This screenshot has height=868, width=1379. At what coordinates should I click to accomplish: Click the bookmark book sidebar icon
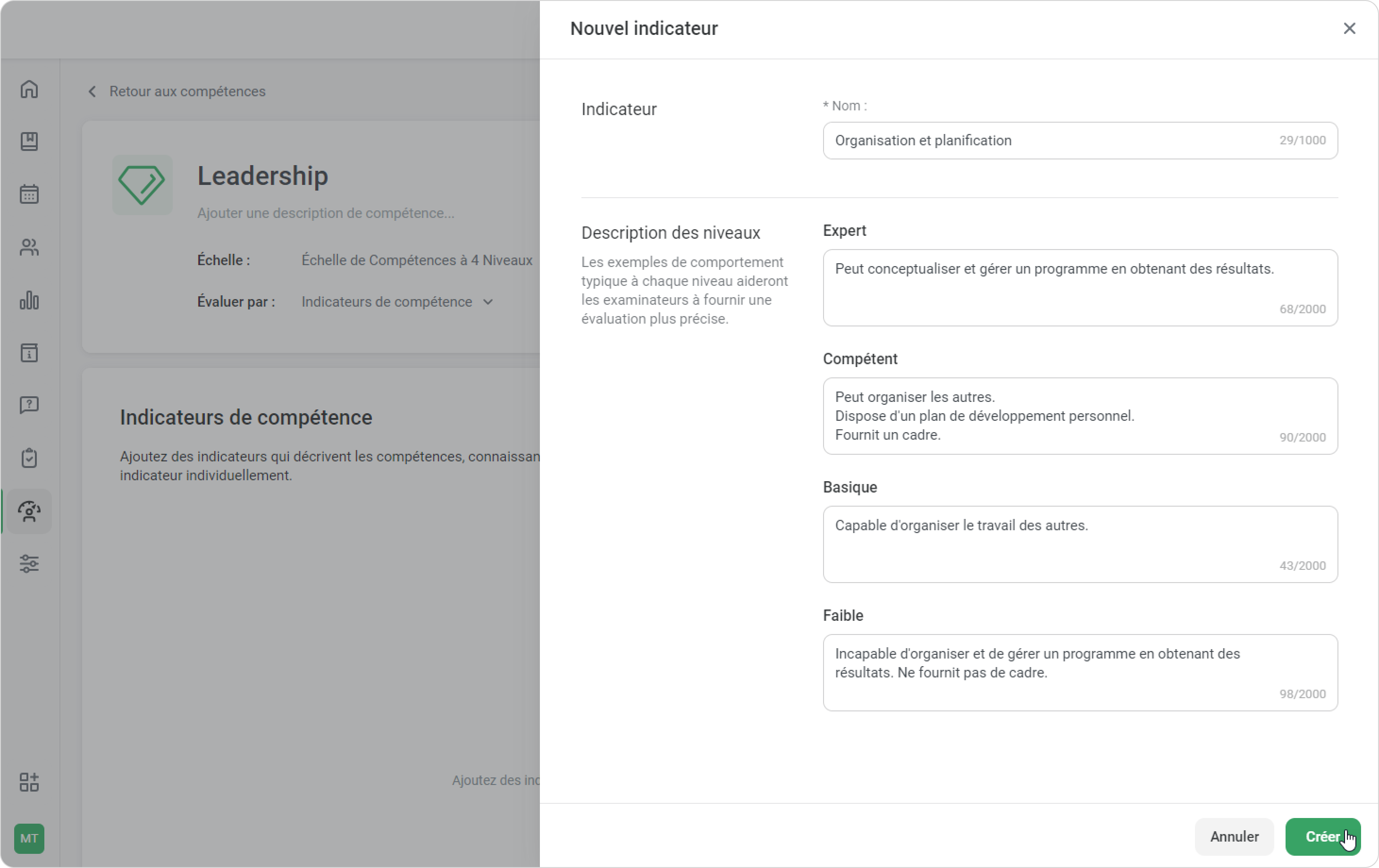pyautogui.click(x=29, y=142)
